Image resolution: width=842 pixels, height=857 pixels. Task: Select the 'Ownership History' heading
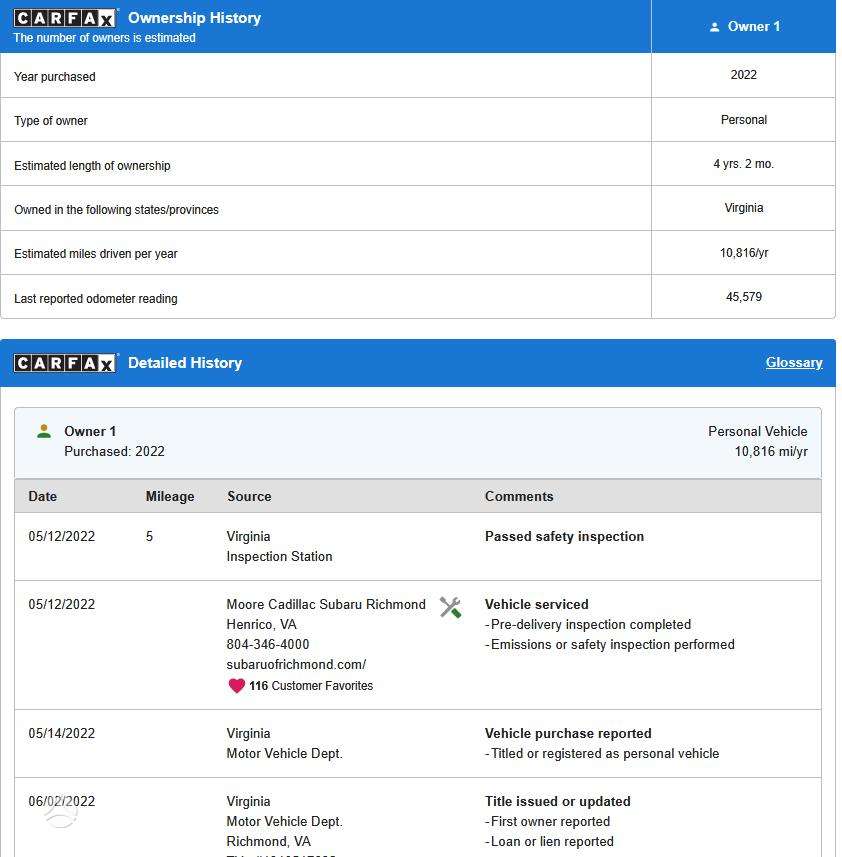point(195,17)
